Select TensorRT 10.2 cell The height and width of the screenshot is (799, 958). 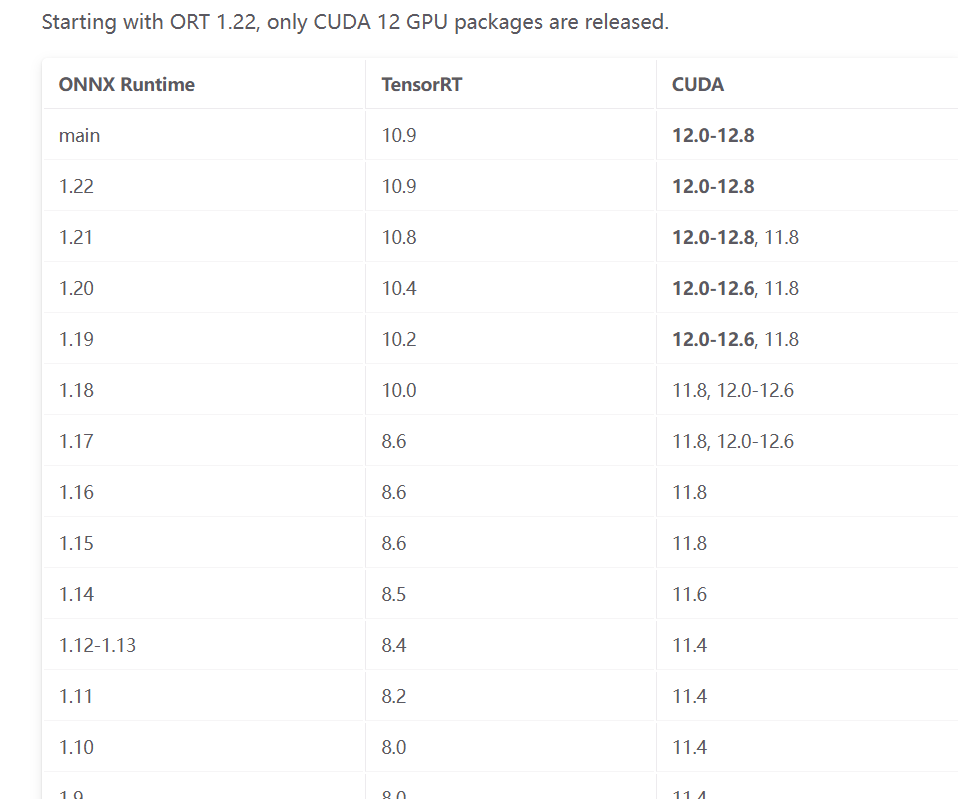pyautogui.click(x=399, y=339)
